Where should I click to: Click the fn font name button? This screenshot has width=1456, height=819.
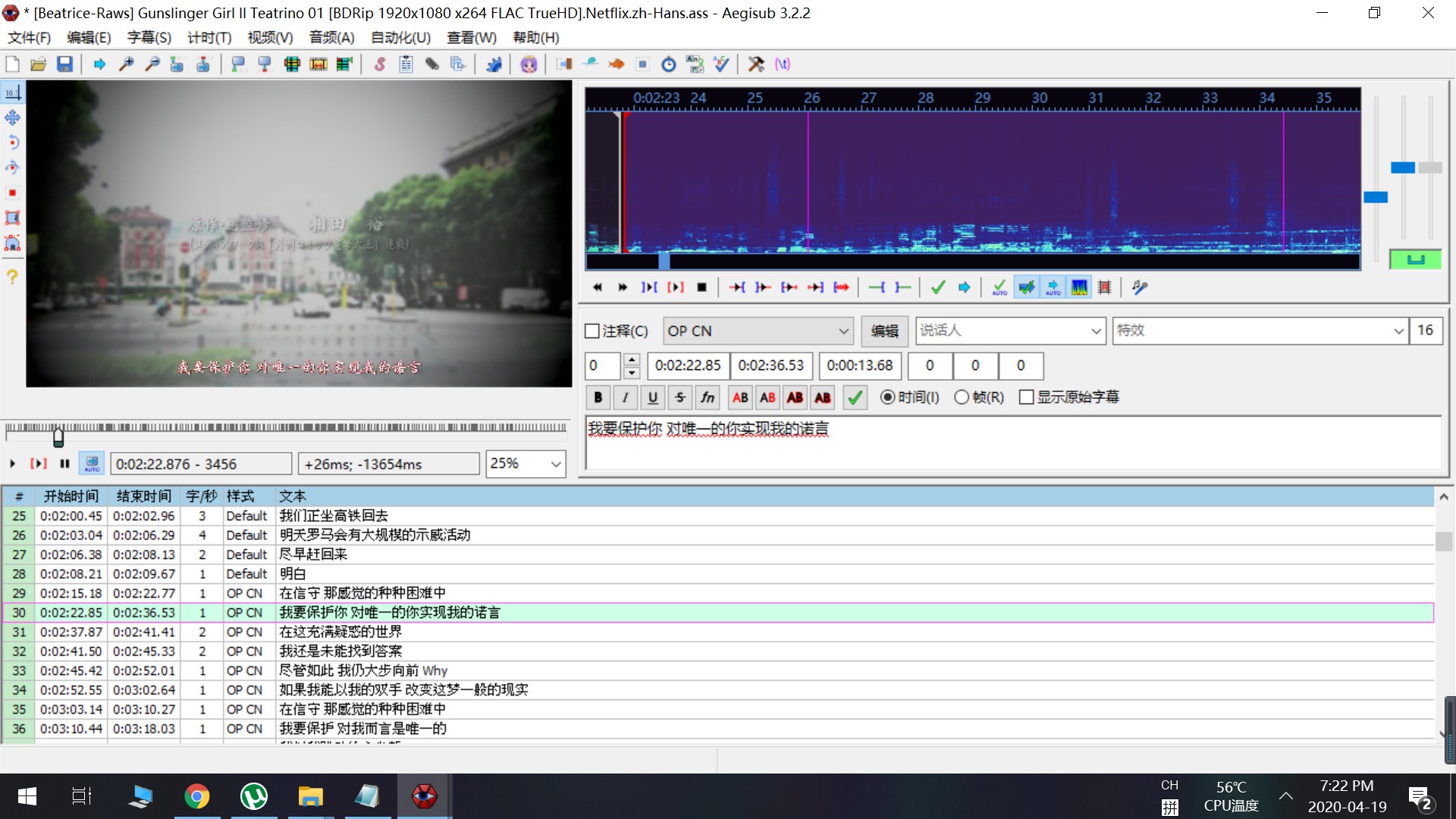708,397
